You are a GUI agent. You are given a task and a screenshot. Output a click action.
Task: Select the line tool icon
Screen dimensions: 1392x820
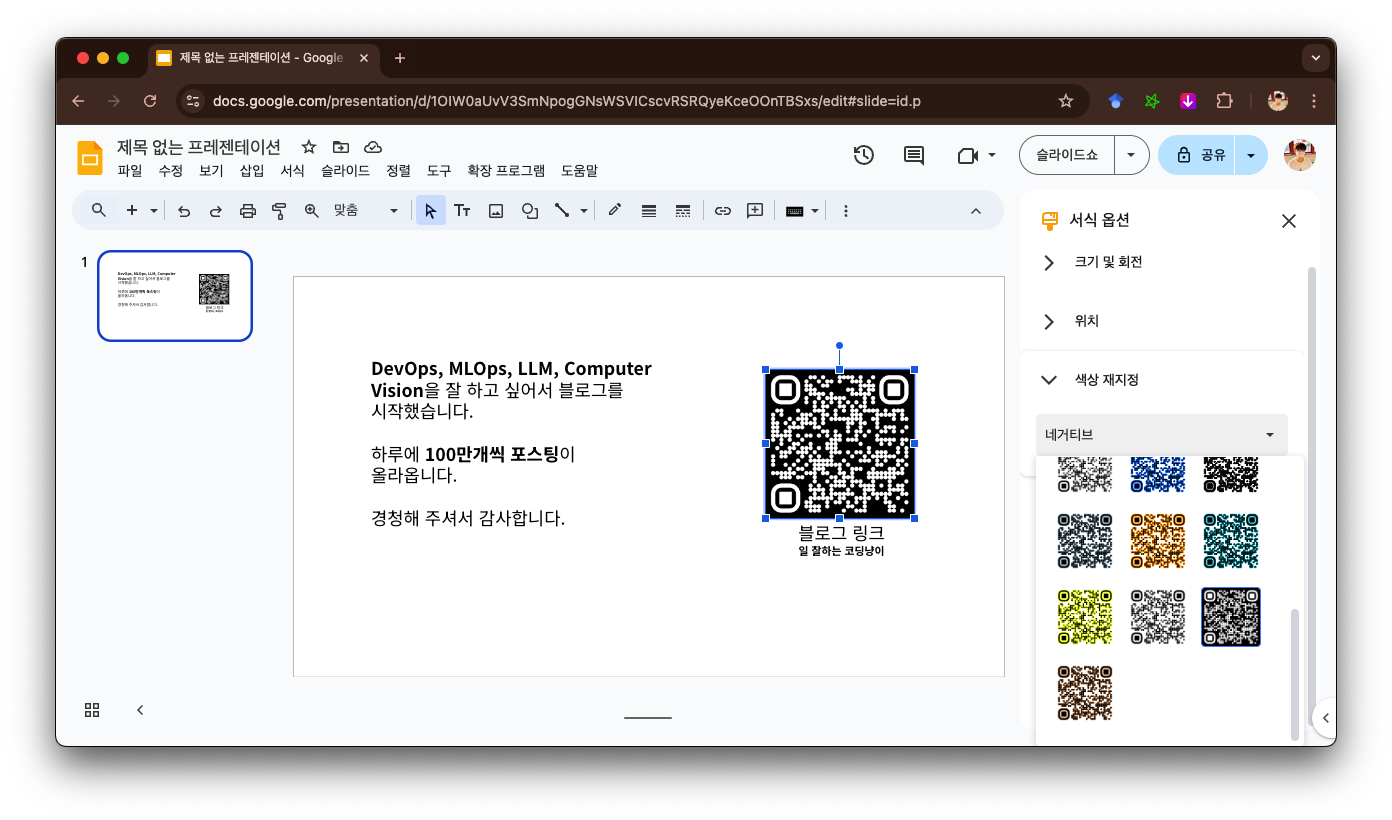pos(562,211)
